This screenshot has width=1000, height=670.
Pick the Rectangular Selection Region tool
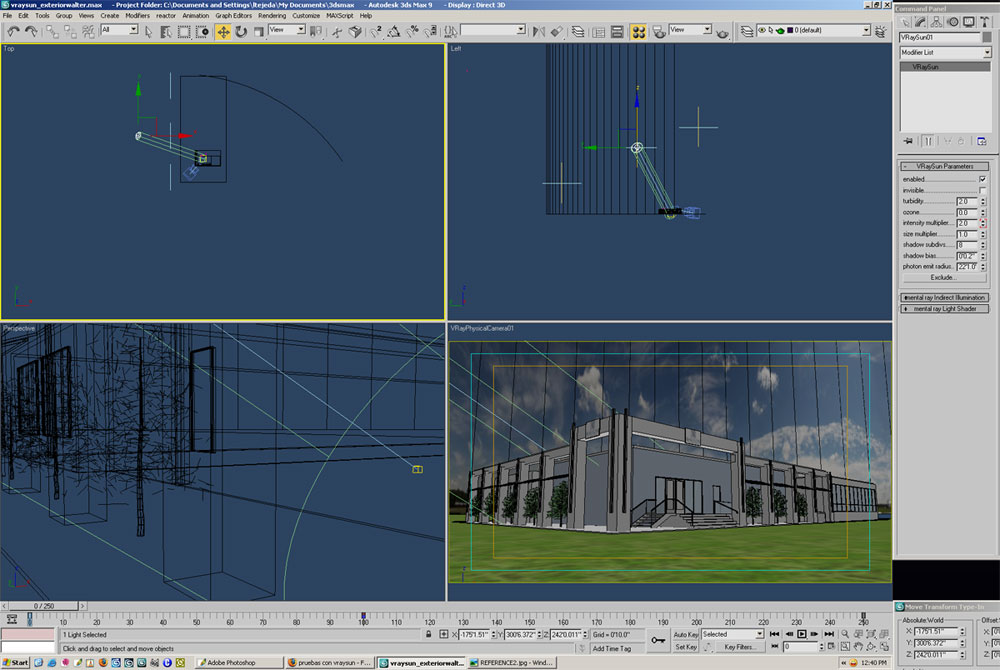point(184,31)
